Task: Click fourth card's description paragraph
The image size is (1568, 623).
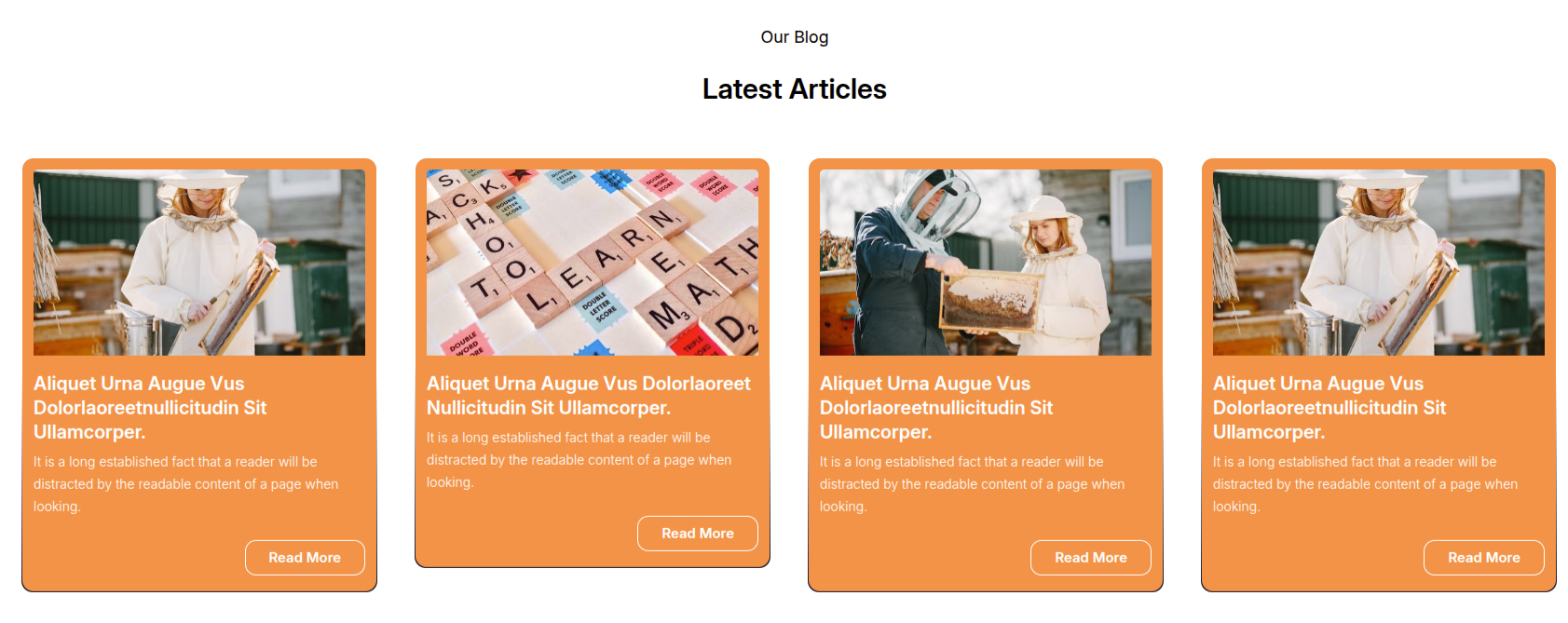Action: point(1366,484)
